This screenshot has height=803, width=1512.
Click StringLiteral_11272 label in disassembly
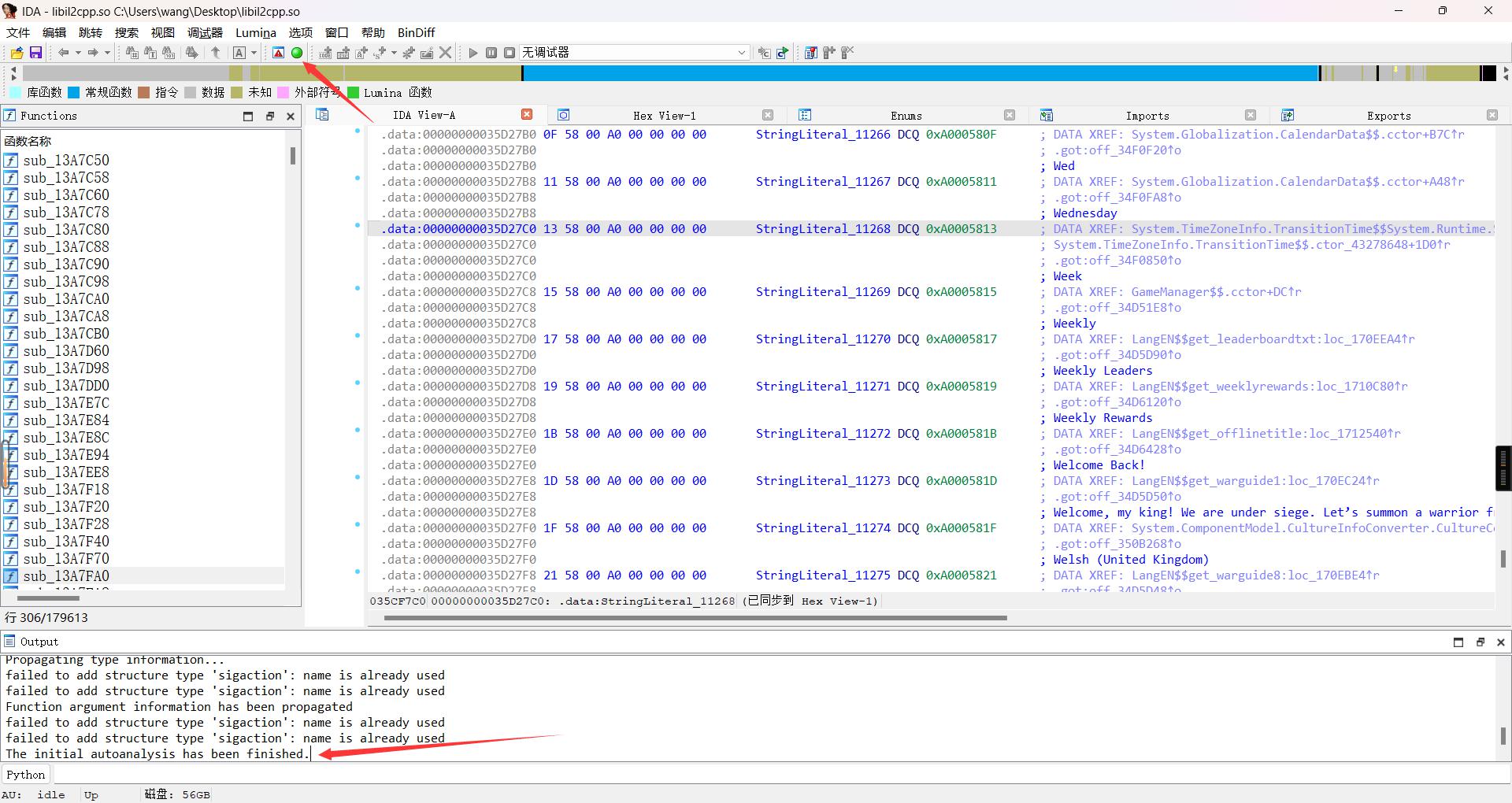pyautogui.click(x=823, y=433)
